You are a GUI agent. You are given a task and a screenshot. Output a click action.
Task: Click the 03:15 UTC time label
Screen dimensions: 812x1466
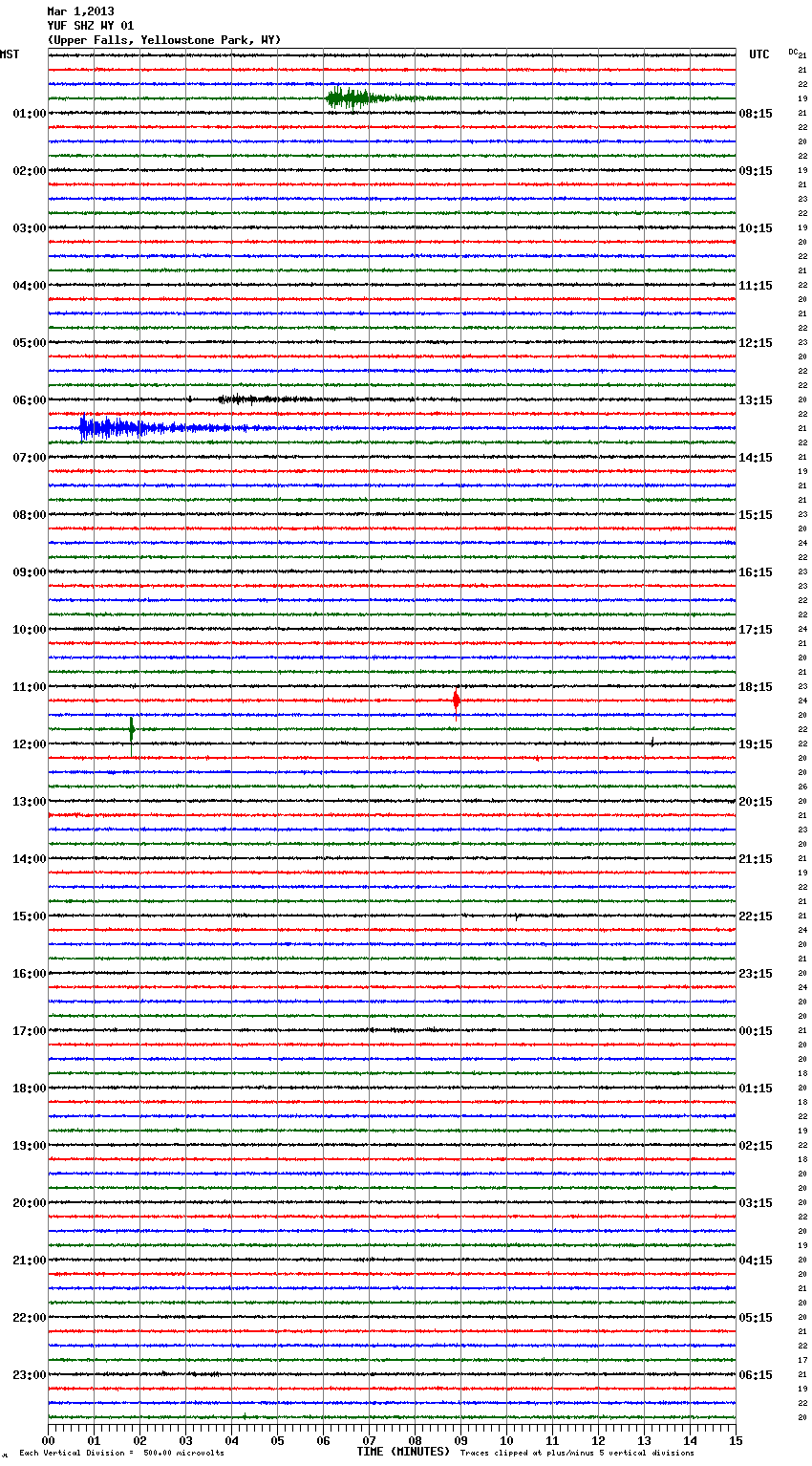coord(756,1203)
